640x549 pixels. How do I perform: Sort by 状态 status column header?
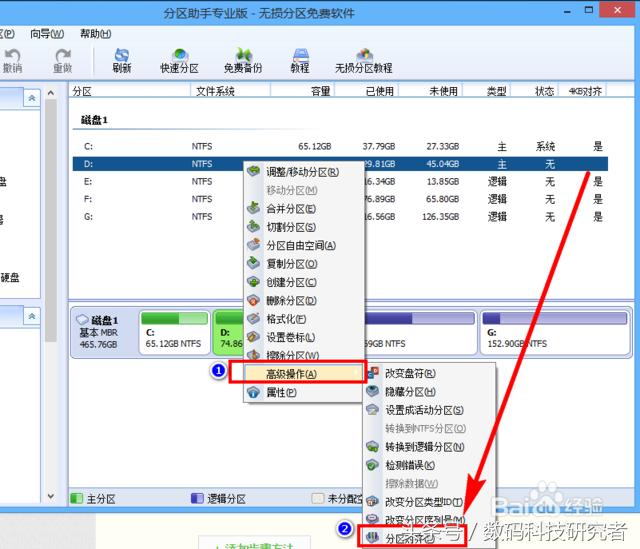[534, 91]
